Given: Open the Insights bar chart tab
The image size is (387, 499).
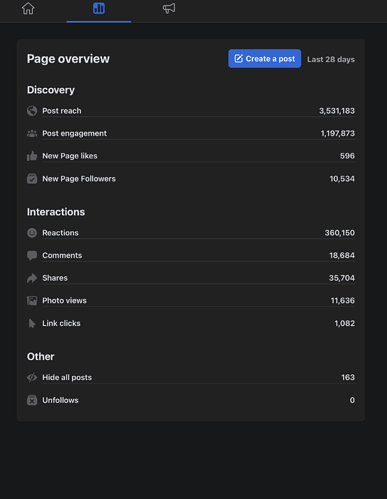Looking at the screenshot, I should [99, 8].
